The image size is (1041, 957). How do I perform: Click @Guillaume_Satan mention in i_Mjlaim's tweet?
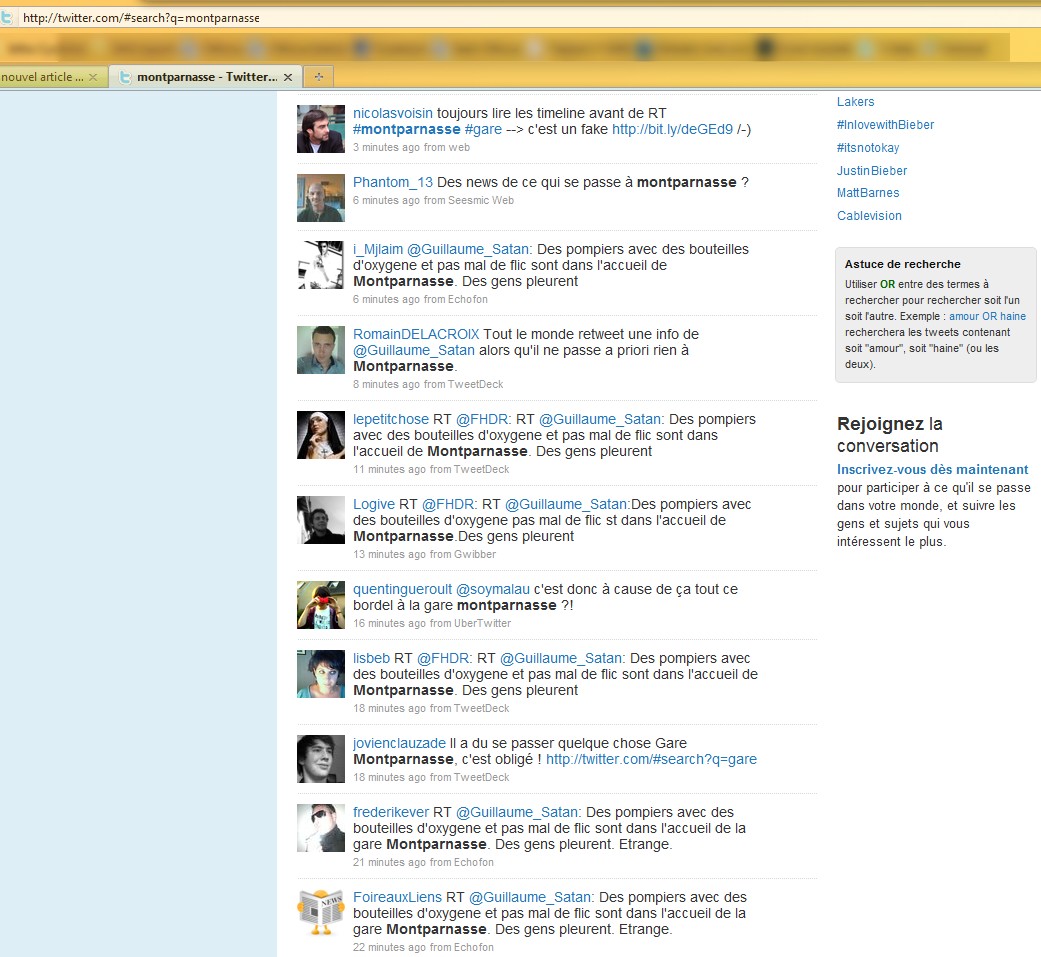(x=467, y=250)
